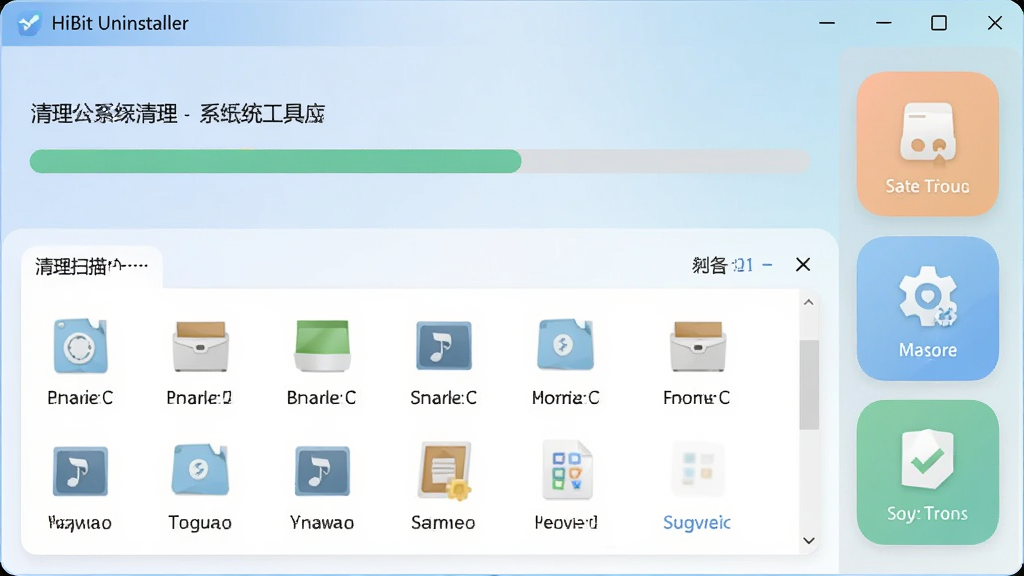
Task: Maximize the HiBit Uninstaller window
Action: (x=938, y=24)
